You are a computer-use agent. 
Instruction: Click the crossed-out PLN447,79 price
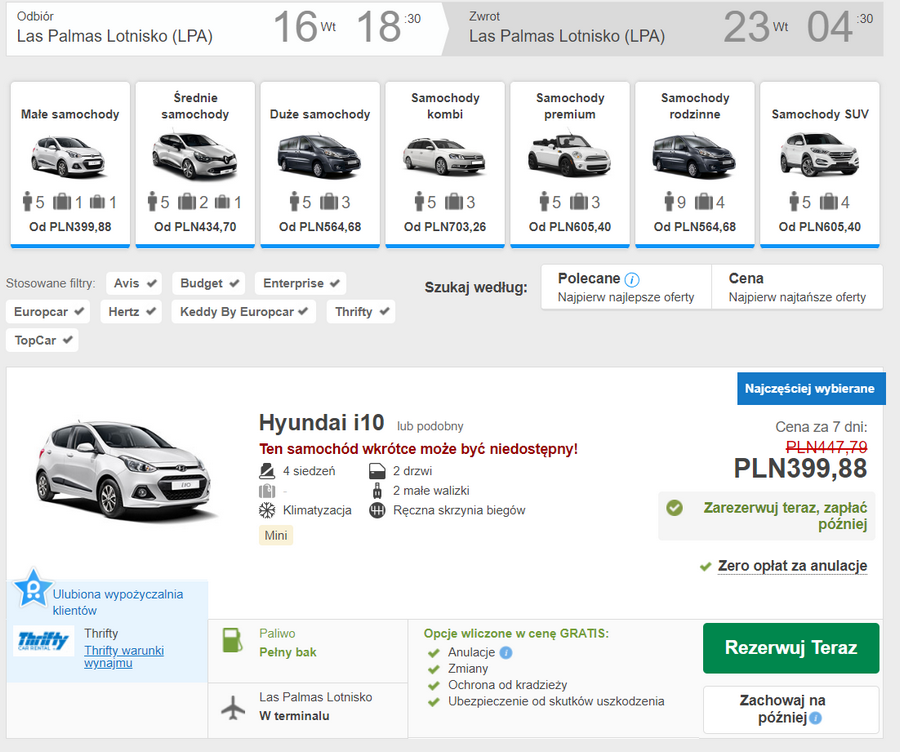coord(827,447)
